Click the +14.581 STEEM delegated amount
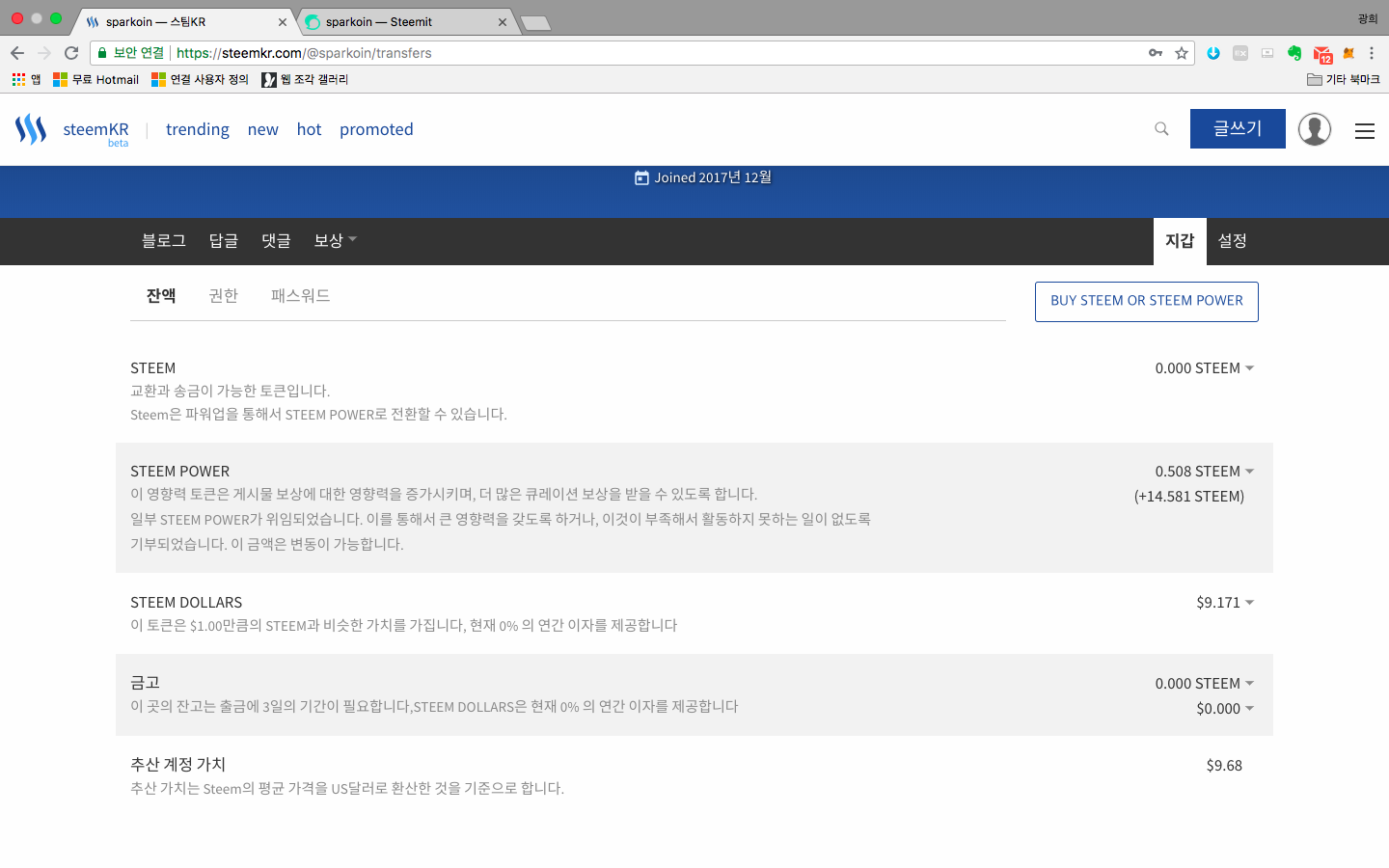1389x868 pixels. [1189, 497]
